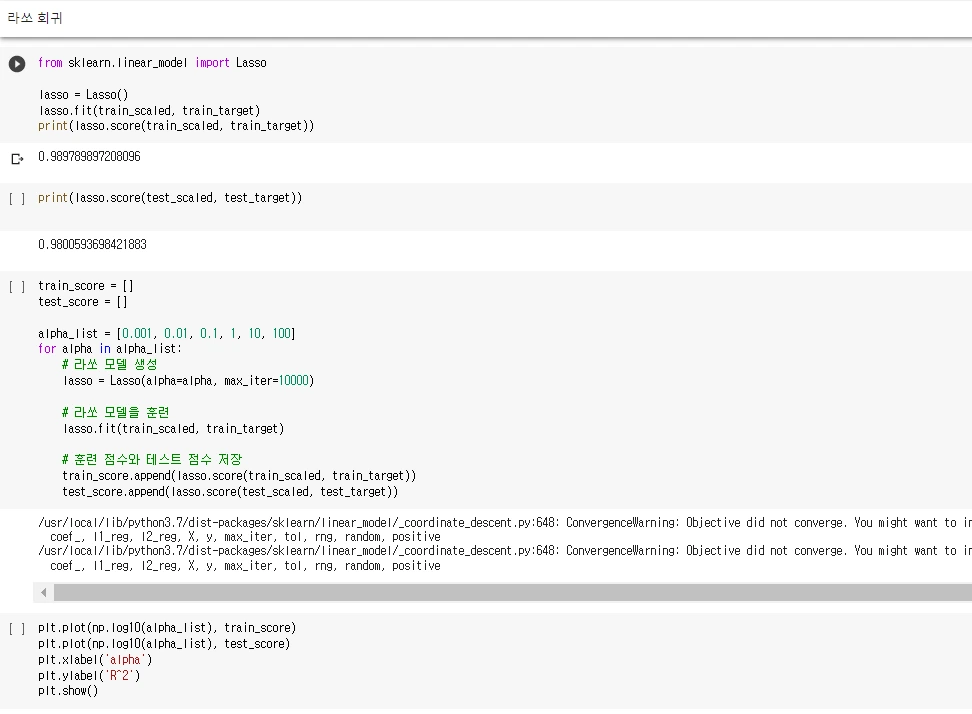Run the train_score loop cell
Image resolution: width=972 pixels, height=714 pixels.
(x=17, y=286)
